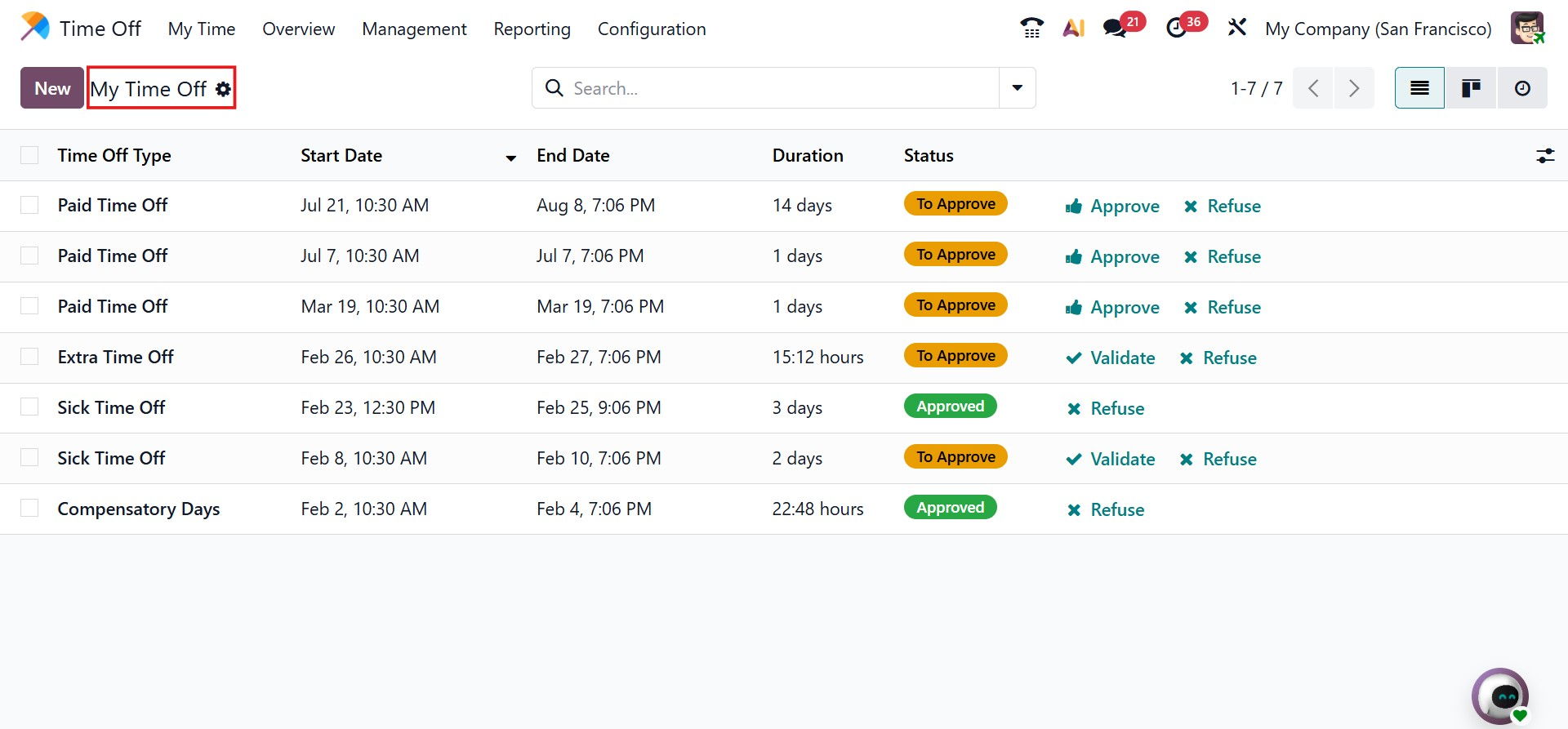This screenshot has width=1568, height=729.
Task: Open optional columns settings icon
Action: pyautogui.click(x=1544, y=156)
